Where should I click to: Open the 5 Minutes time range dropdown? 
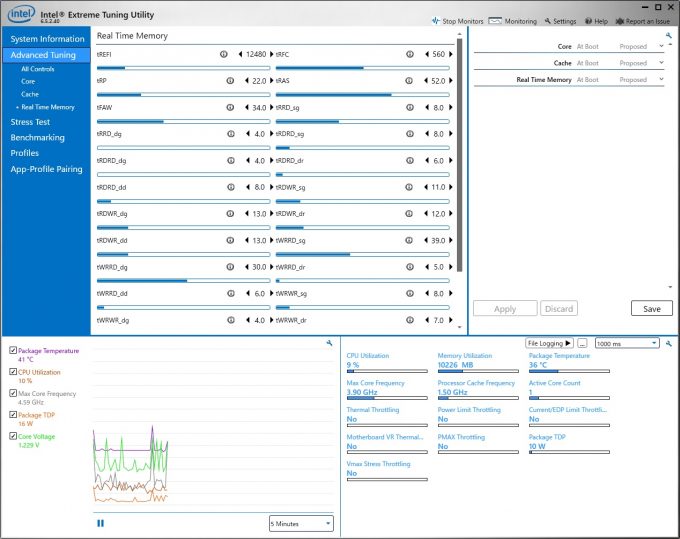coord(301,523)
